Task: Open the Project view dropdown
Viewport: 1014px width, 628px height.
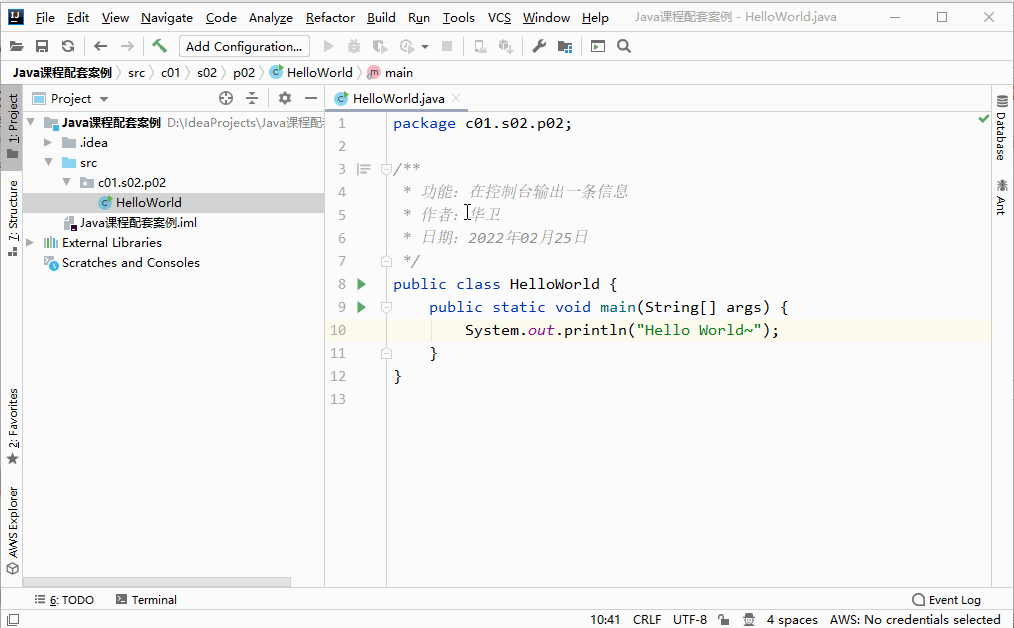Action: click(x=104, y=99)
